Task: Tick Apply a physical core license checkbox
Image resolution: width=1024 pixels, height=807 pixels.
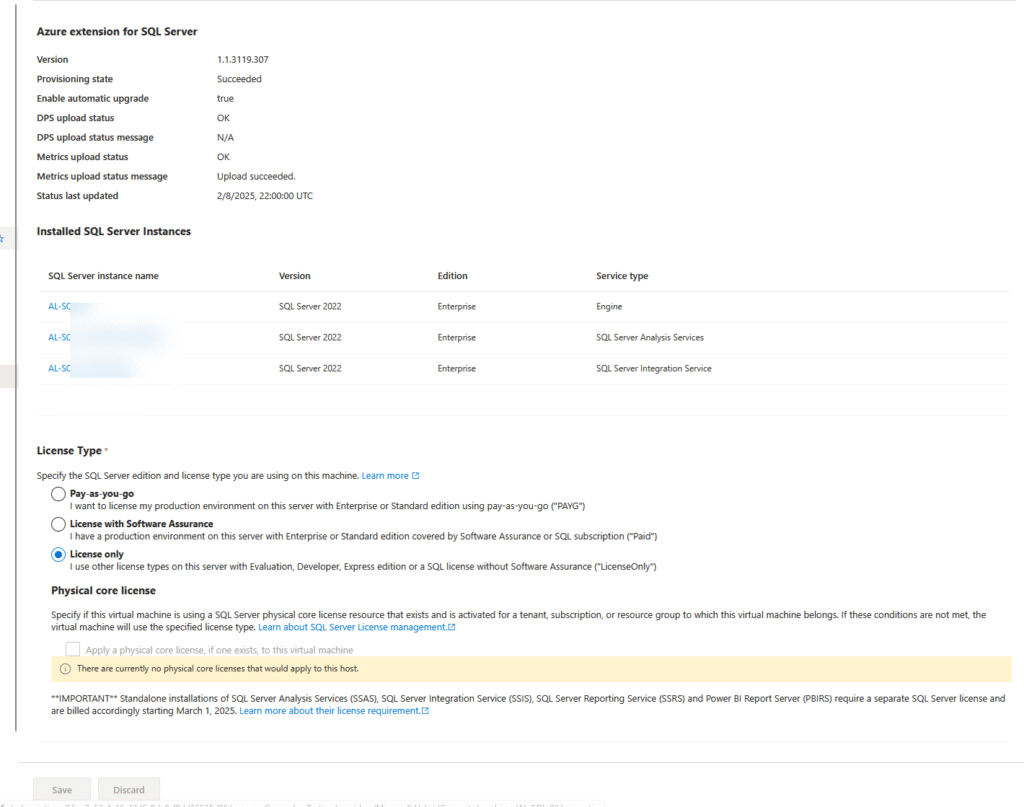Action: click(72, 649)
